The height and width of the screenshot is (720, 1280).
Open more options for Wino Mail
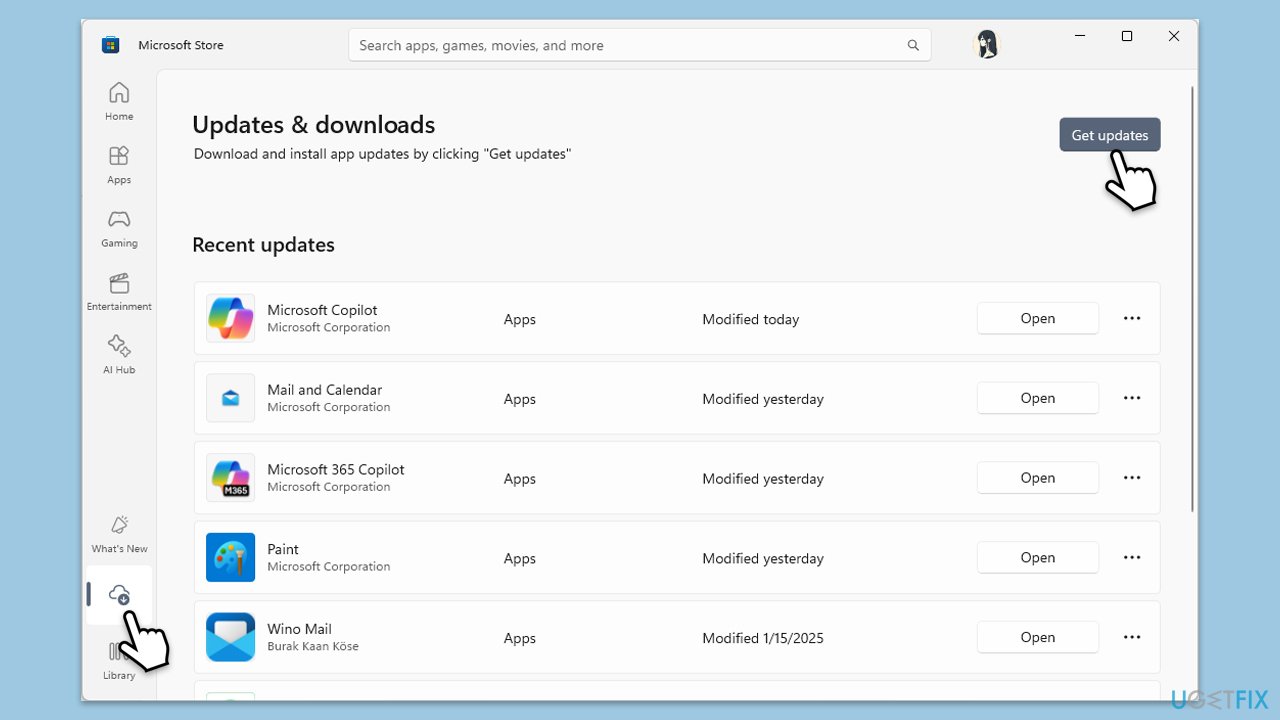1132,637
